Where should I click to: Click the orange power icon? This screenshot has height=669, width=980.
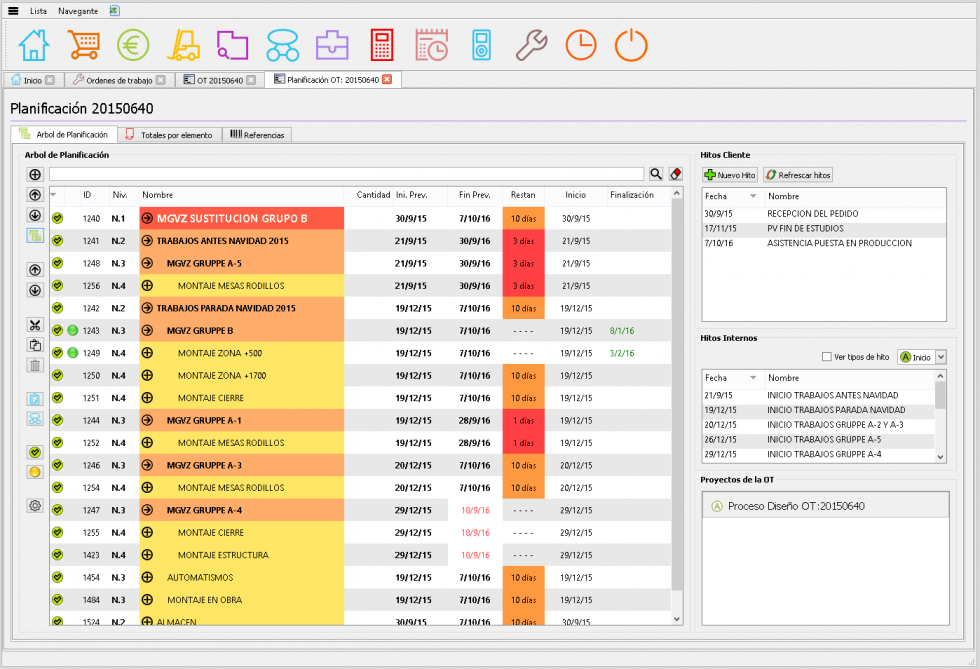[631, 46]
